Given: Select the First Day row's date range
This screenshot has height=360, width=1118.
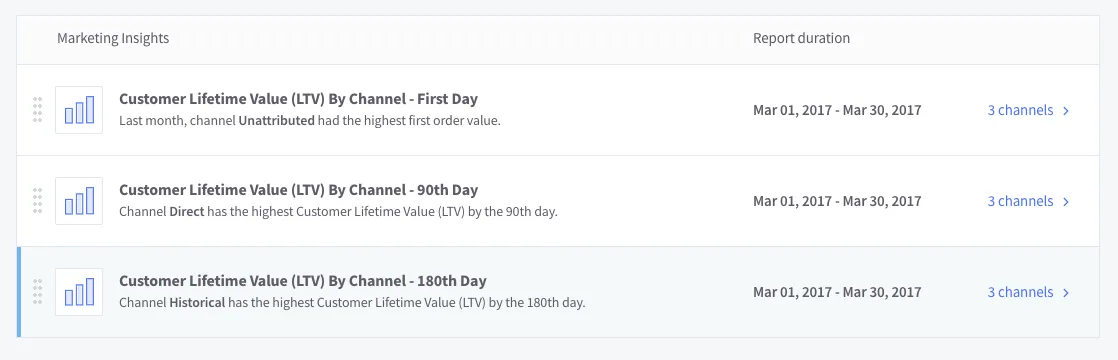Looking at the screenshot, I should 837,110.
